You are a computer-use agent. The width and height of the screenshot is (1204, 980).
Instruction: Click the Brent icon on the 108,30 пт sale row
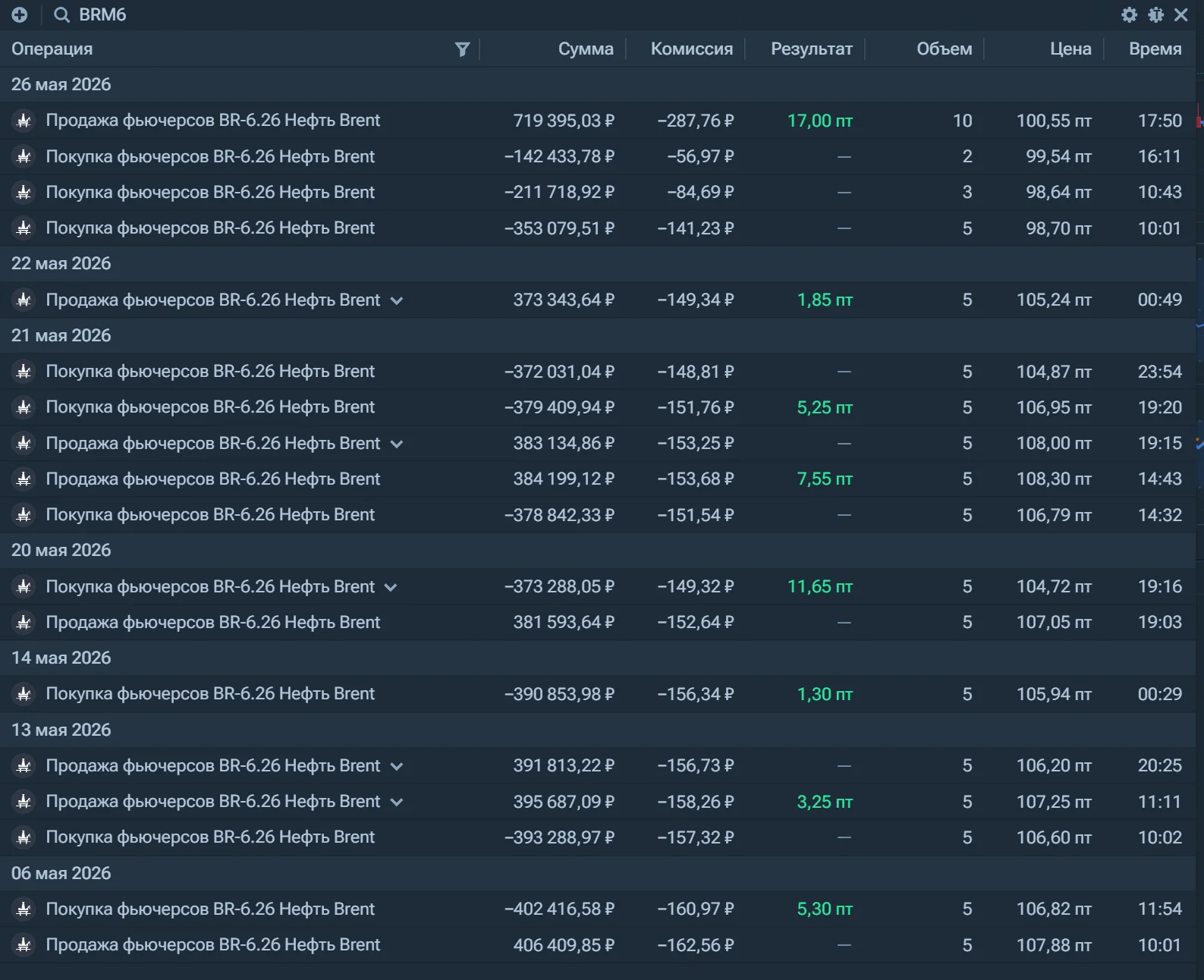point(24,479)
